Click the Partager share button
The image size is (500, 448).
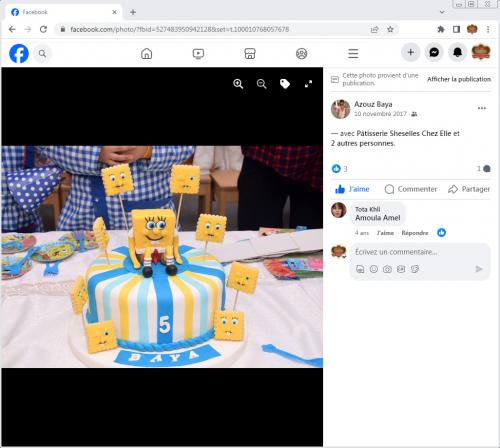pyautogui.click(x=469, y=189)
